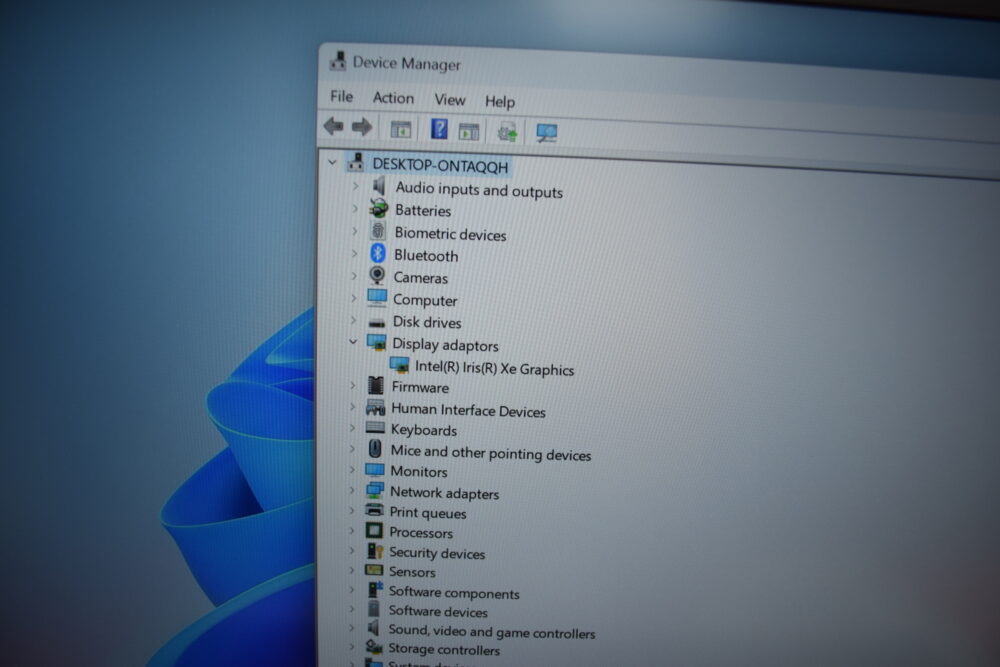Click the keyboard icon beside Keyboards
Screen dimensions: 1000x667
point(375,428)
